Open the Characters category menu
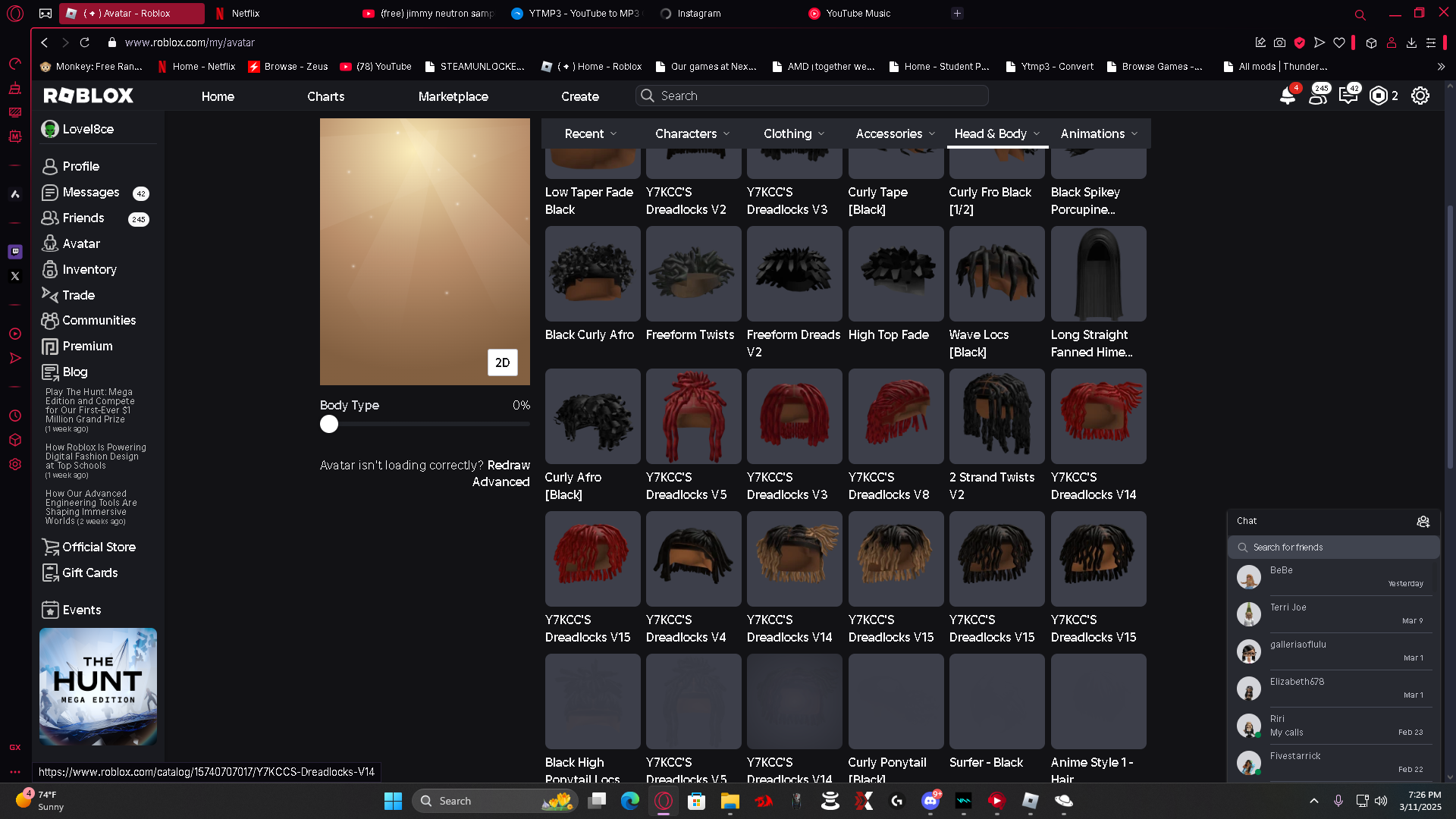 (x=692, y=133)
